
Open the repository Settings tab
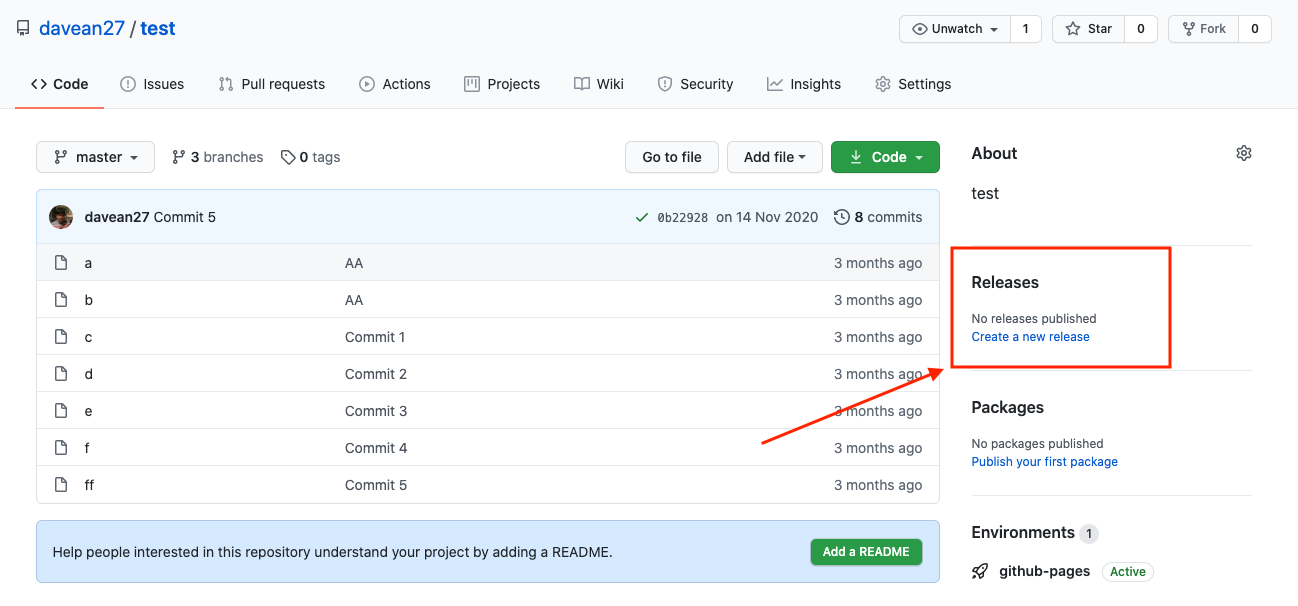click(x=913, y=84)
